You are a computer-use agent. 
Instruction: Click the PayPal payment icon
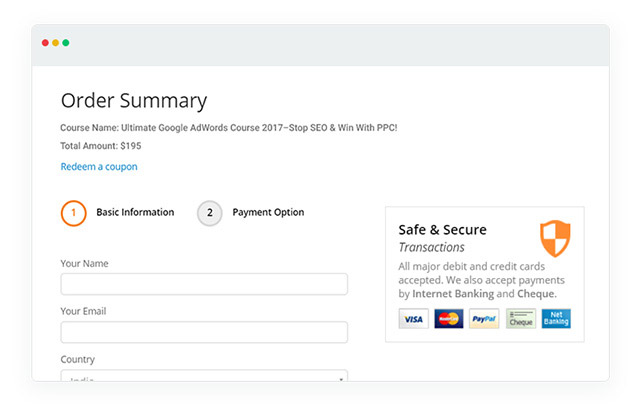tap(484, 319)
